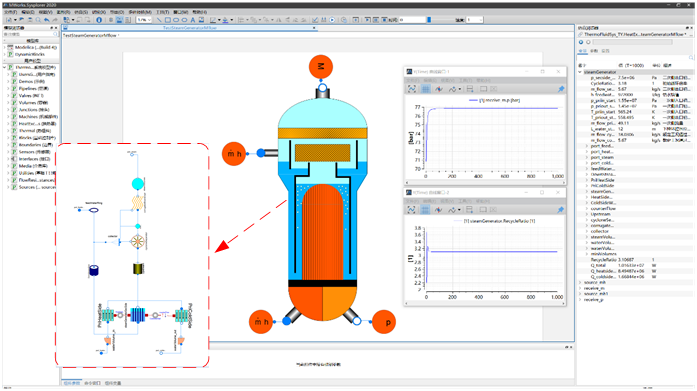This screenshot has width=697, height=391.
Task: Toggle grid icon in first plot window
Action: pos(425,89)
